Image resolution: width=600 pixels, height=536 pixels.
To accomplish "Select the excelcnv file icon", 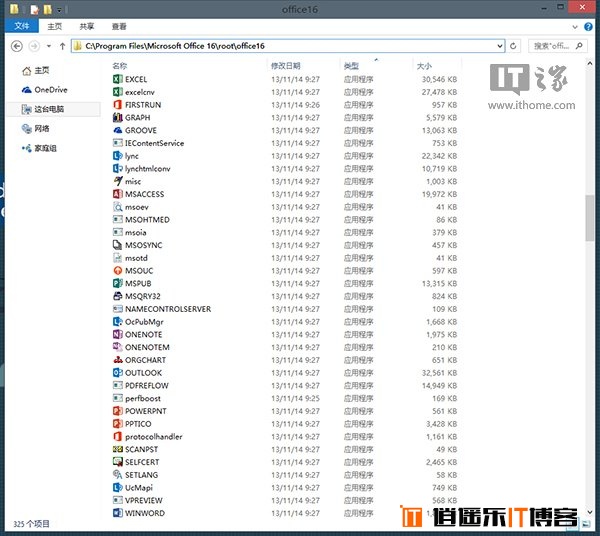I will (x=117, y=92).
